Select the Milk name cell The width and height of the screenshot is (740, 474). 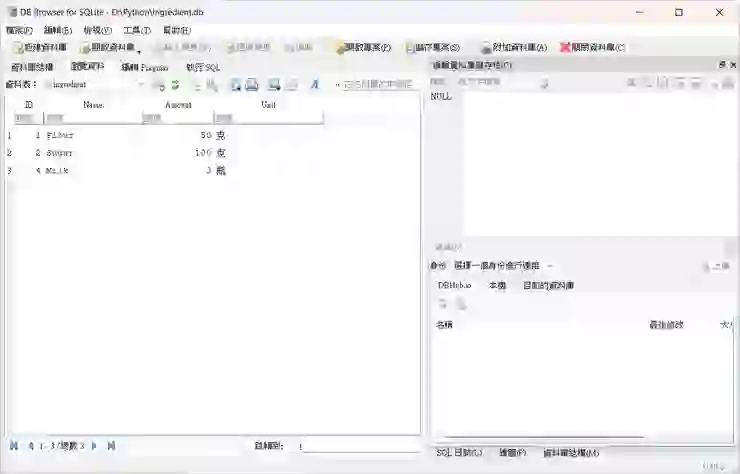(93, 170)
